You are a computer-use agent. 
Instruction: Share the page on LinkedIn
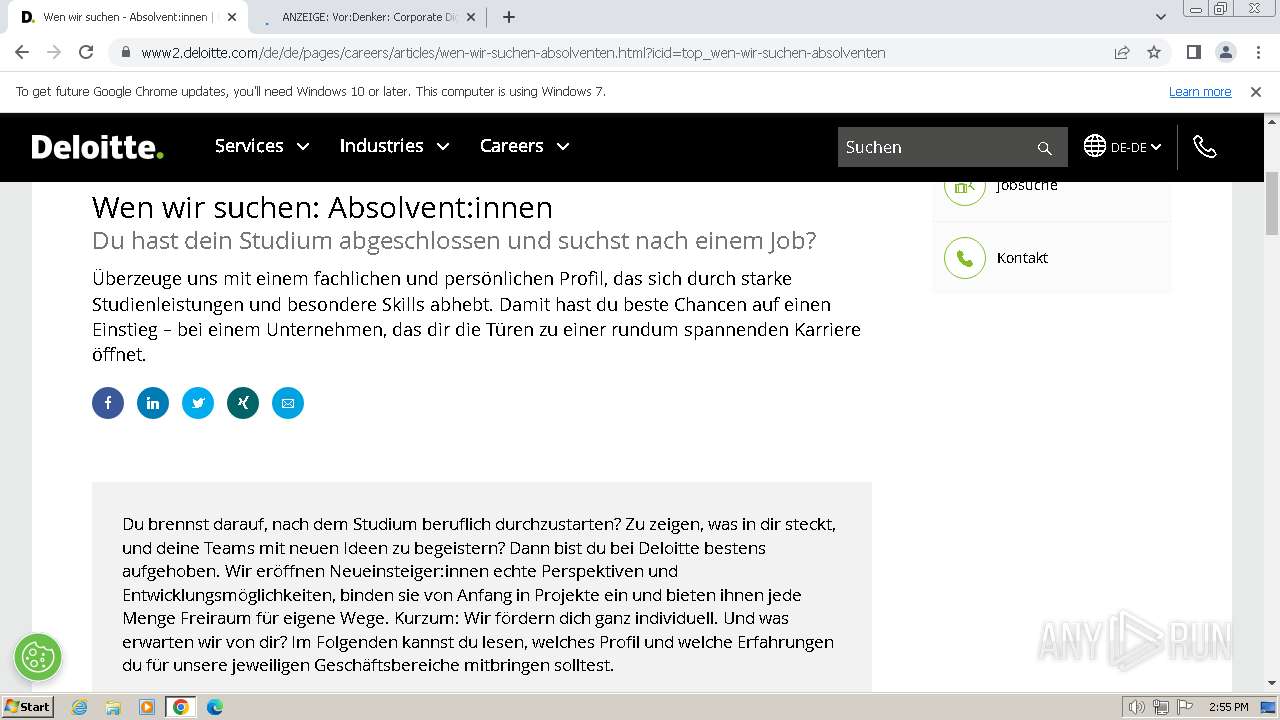tap(153, 403)
